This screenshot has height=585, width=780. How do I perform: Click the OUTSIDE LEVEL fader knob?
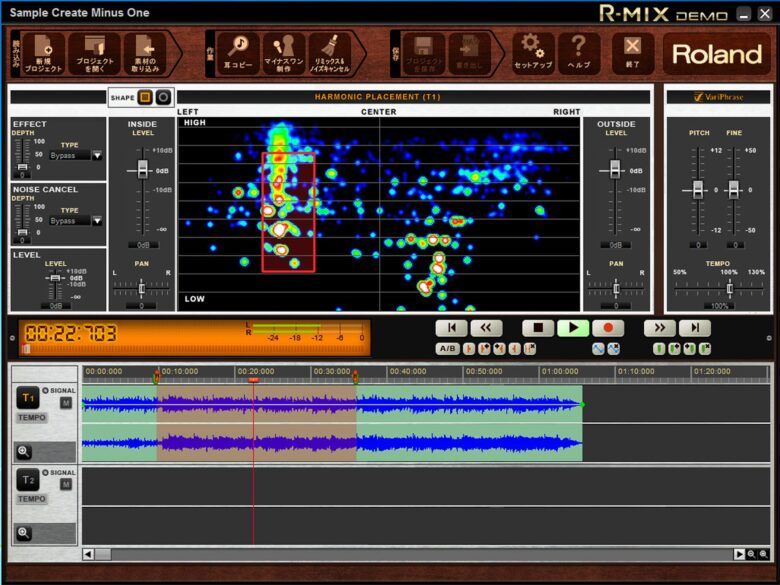615,169
